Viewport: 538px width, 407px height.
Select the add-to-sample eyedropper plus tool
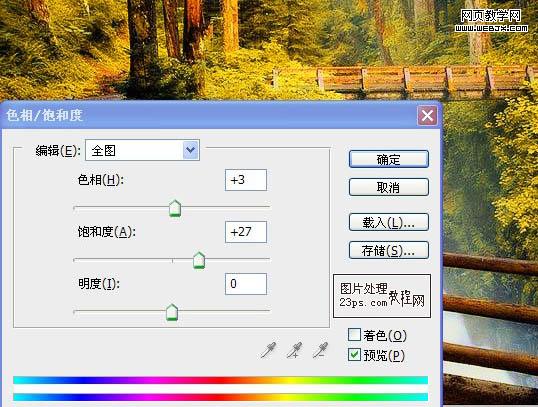click(x=294, y=350)
